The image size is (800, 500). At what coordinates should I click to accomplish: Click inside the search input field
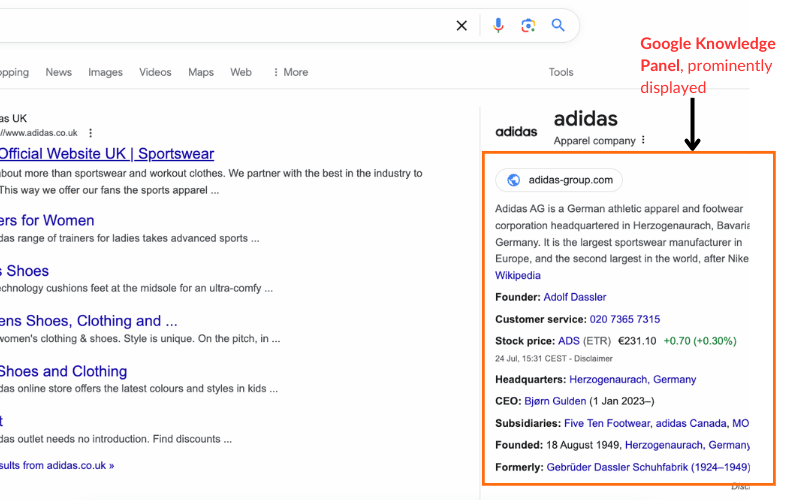[224, 26]
